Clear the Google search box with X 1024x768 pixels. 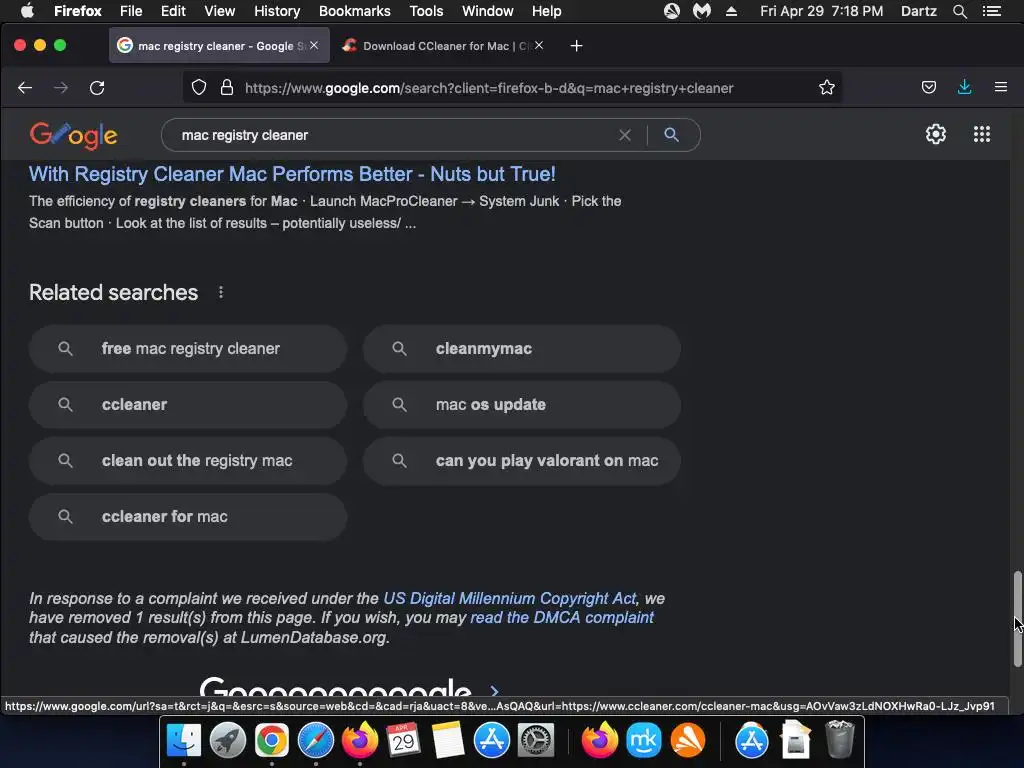tap(625, 135)
